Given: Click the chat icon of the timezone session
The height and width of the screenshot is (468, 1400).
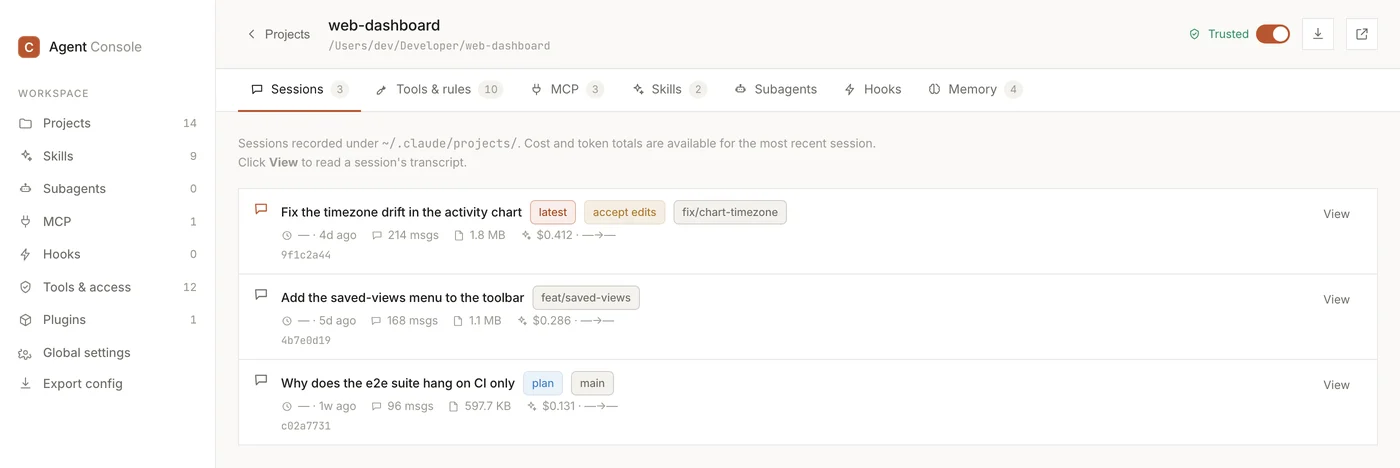Looking at the screenshot, I should [x=261, y=210].
